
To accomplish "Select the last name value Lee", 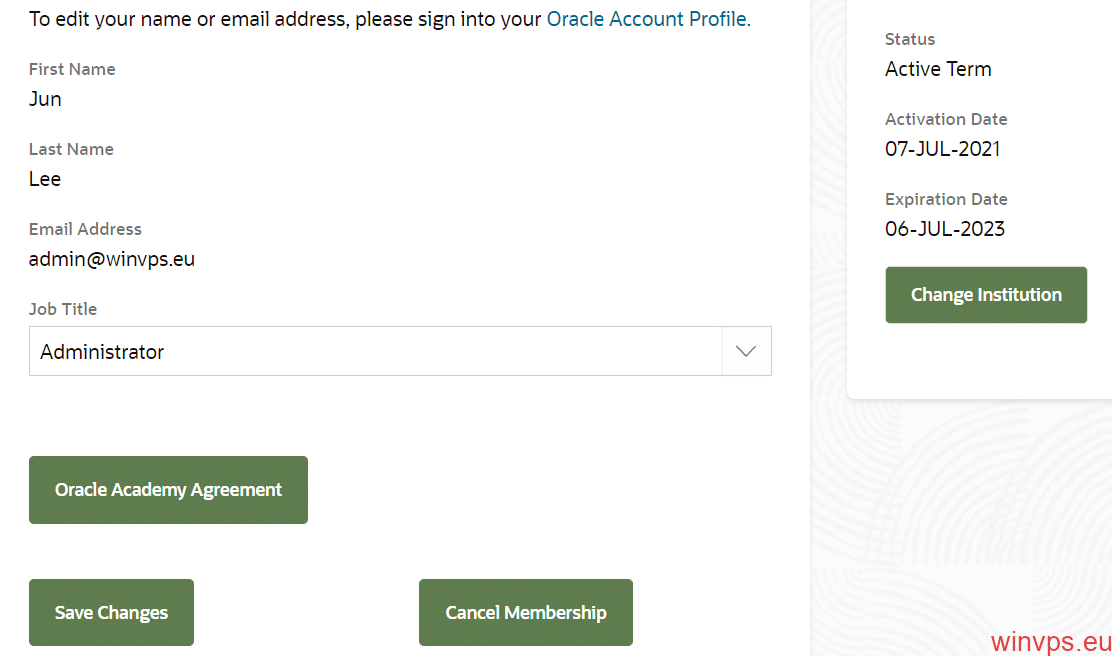I will tap(45, 179).
